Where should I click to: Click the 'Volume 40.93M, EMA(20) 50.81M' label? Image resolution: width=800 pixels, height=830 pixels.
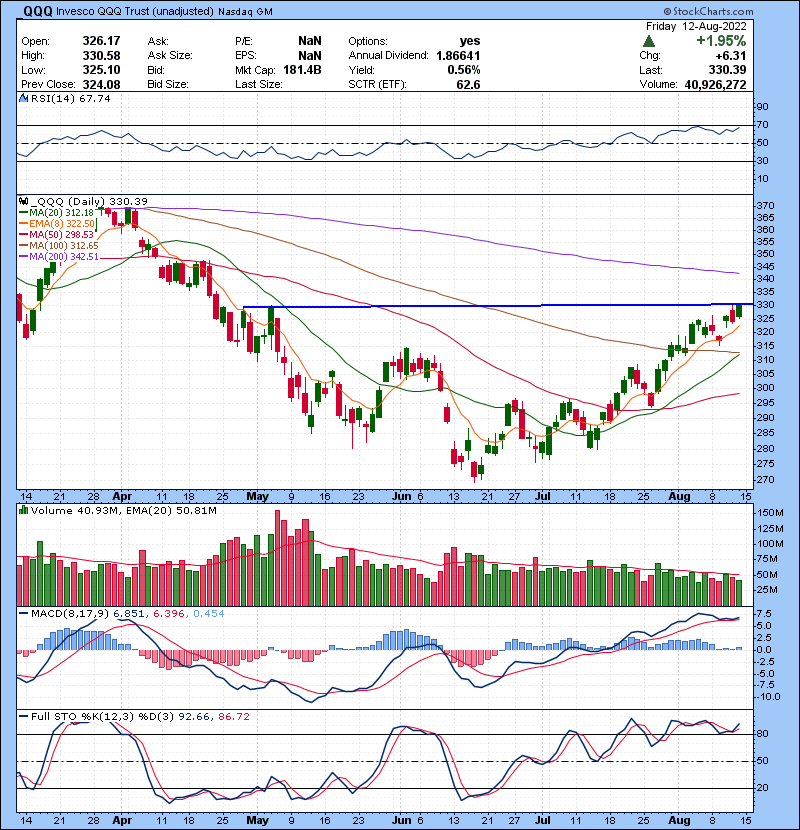pos(123,510)
